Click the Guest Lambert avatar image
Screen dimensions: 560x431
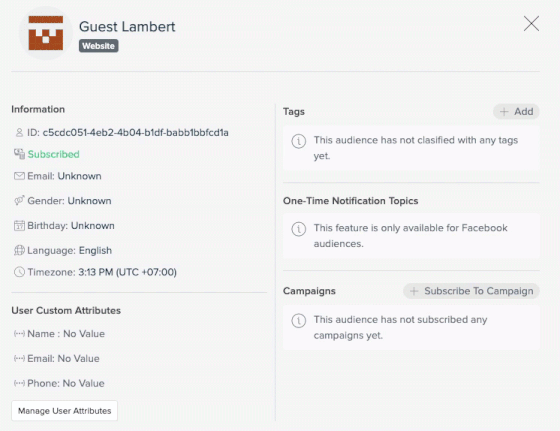click(x=46, y=33)
